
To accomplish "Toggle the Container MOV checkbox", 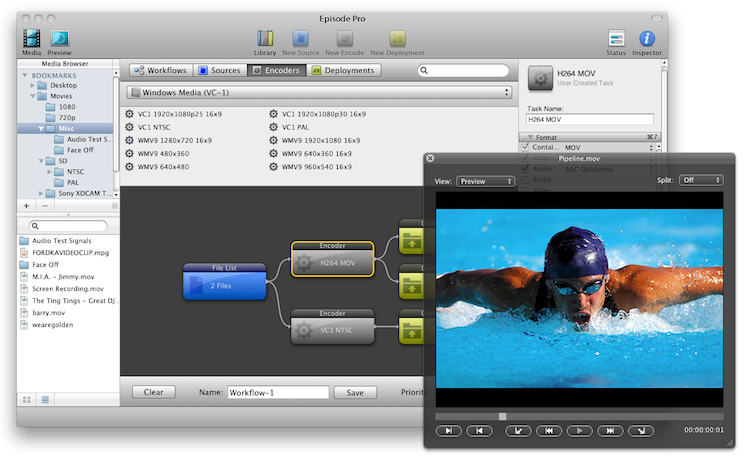I will pos(526,148).
